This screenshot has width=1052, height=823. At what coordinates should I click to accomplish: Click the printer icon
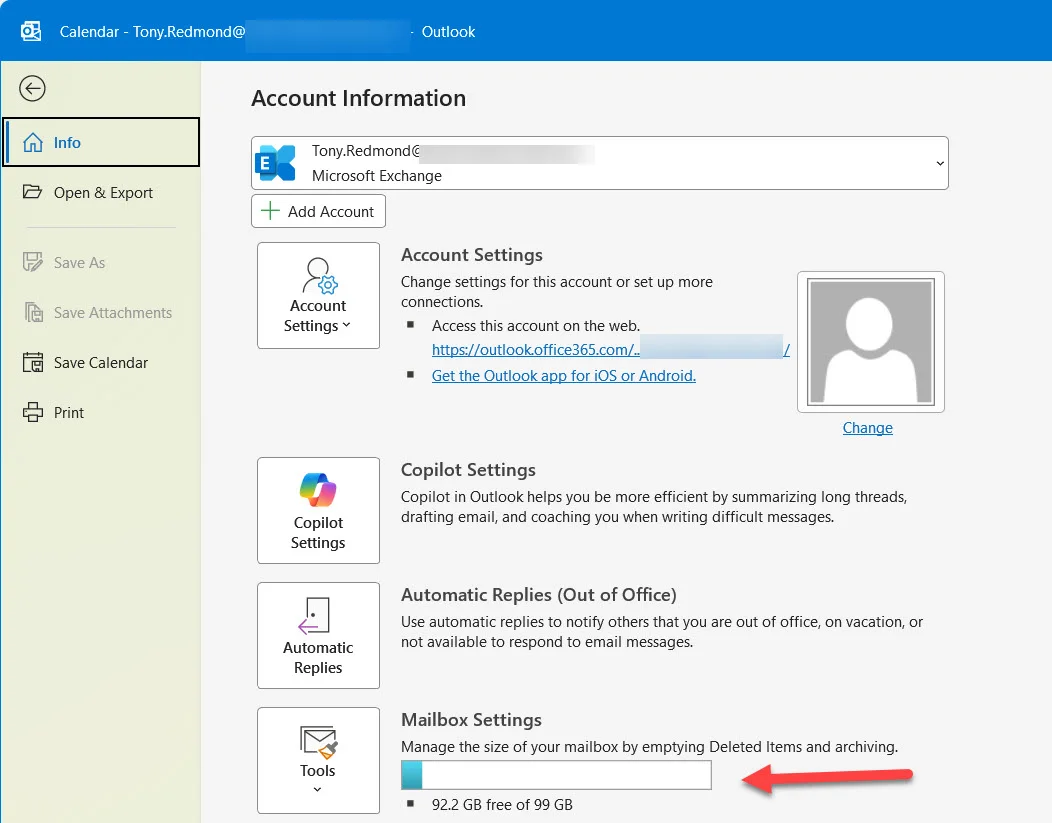(33, 412)
